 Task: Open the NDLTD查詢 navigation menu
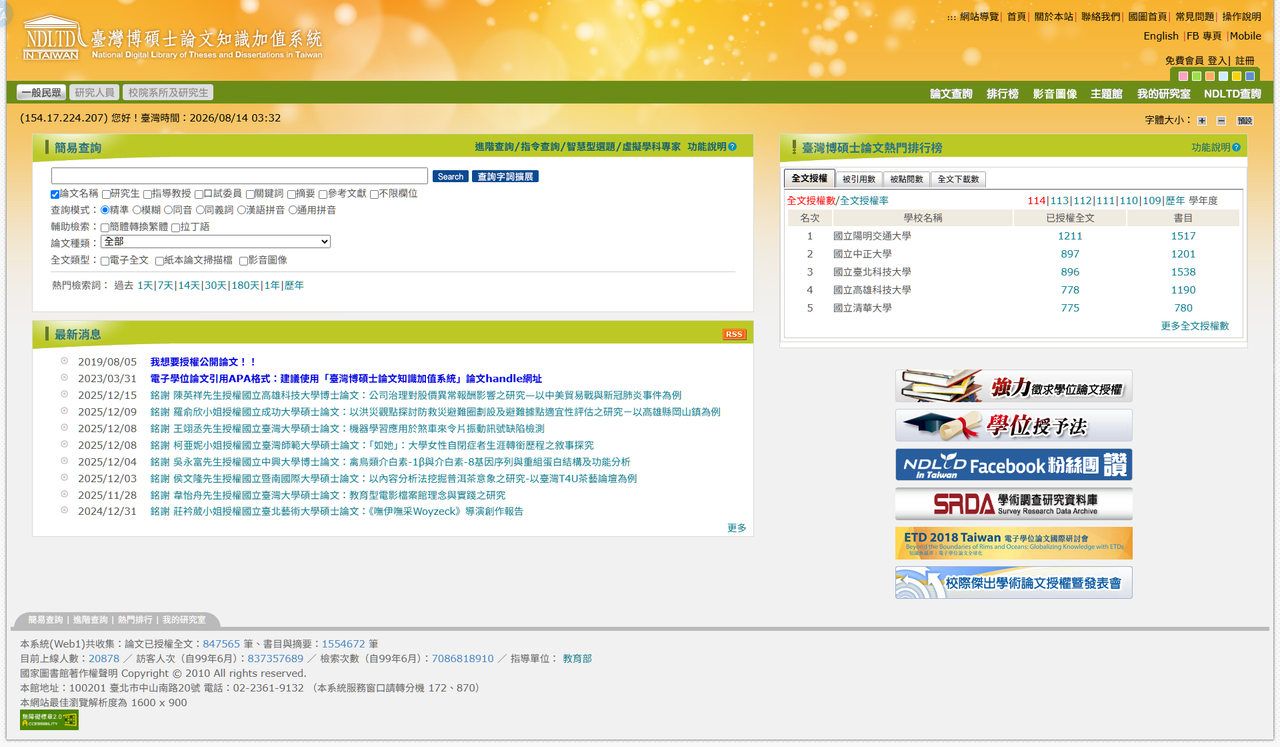tap(1233, 94)
